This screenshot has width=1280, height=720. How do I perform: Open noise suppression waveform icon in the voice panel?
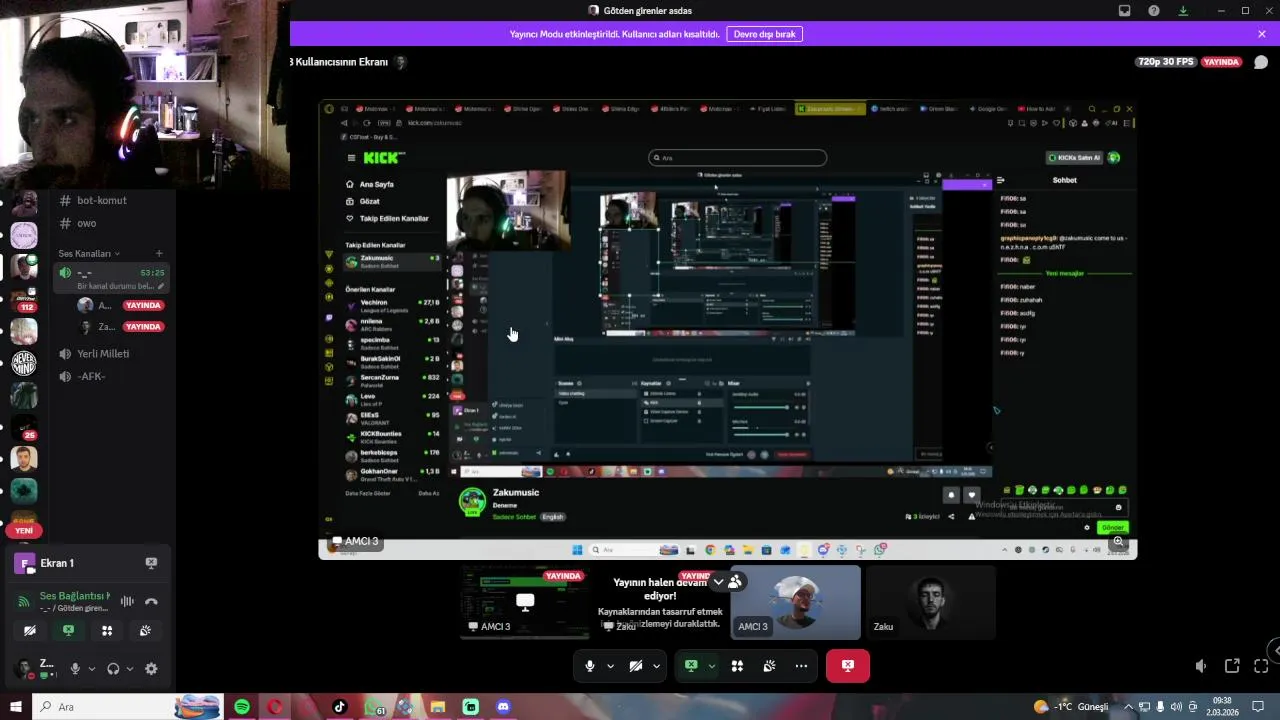point(127,601)
